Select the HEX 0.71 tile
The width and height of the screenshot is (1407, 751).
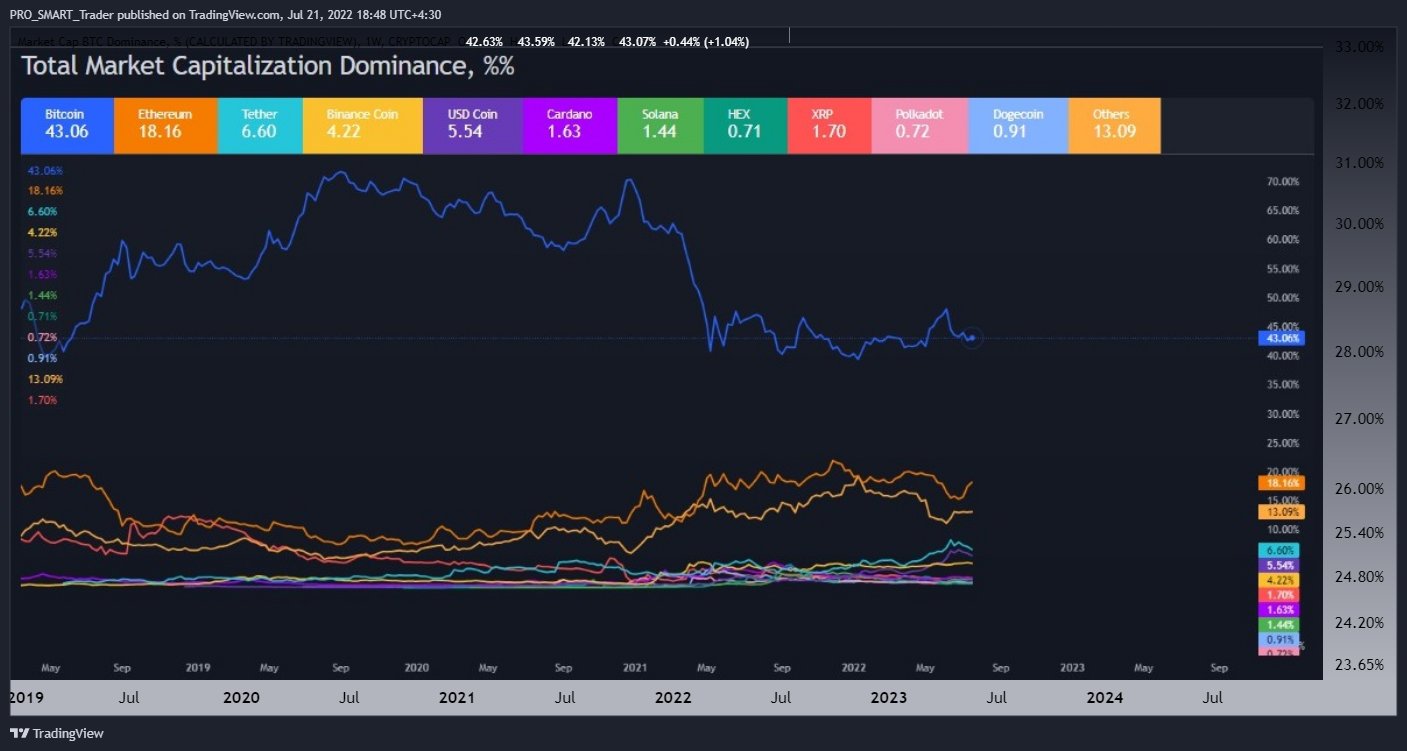coord(746,125)
